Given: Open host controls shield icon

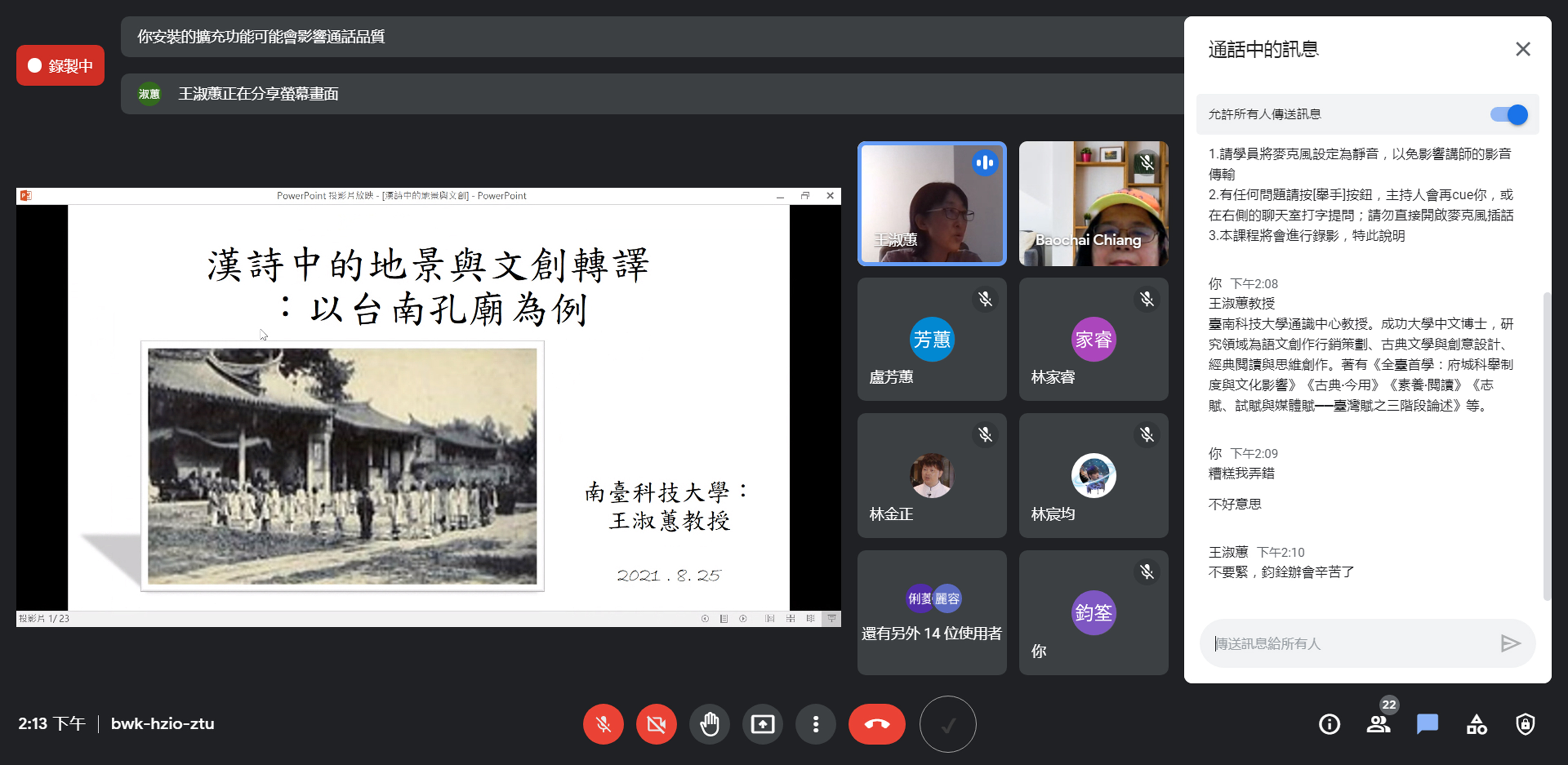Looking at the screenshot, I should pyautogui.click(x=1525, y=724).
